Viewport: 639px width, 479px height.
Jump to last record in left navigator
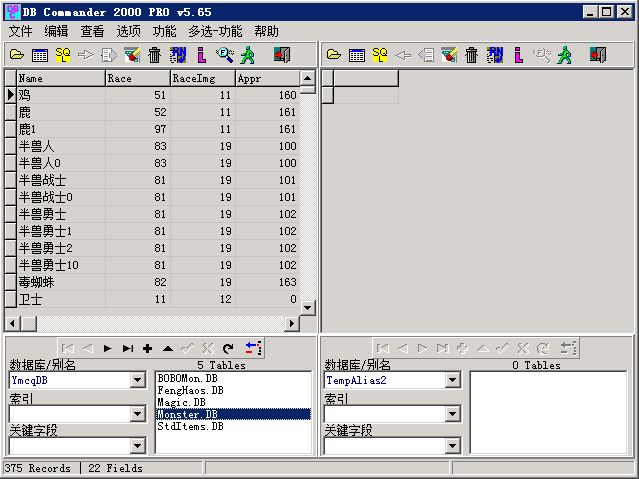pyautogui.click(x=128, y=348)
